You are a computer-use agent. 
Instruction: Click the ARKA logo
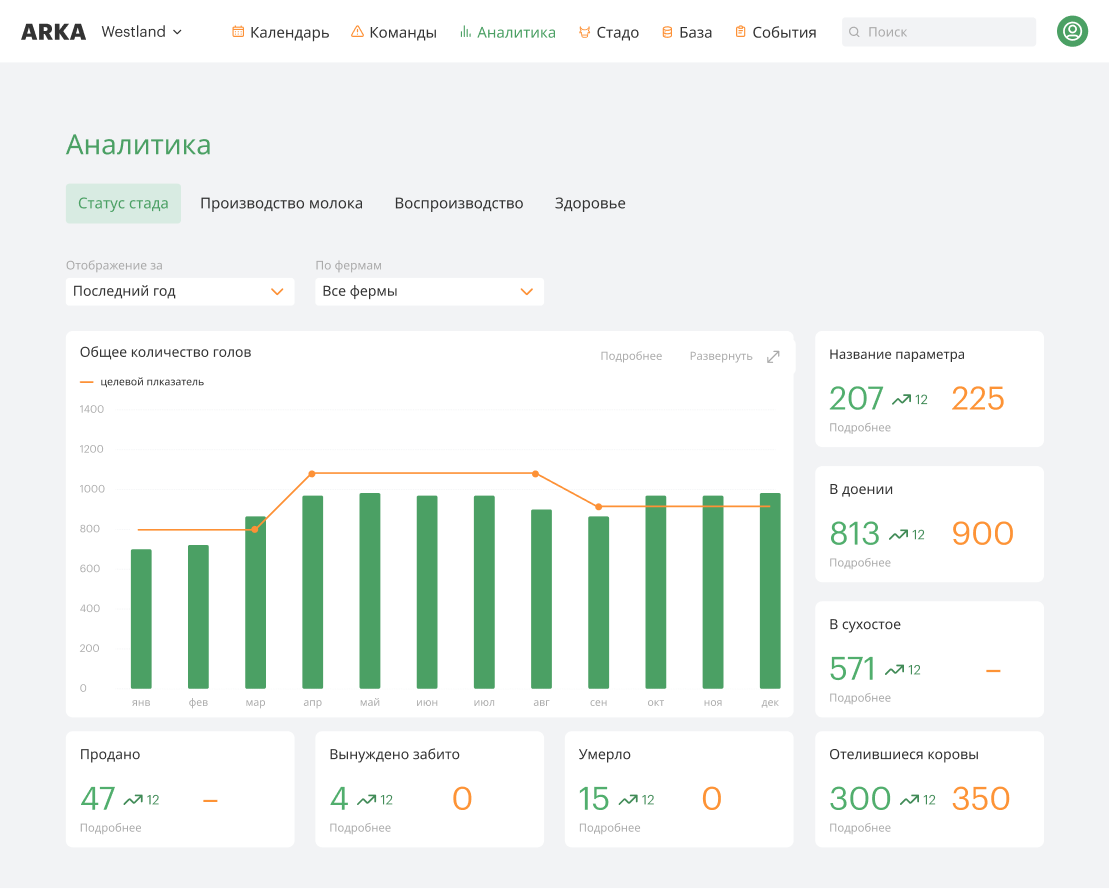click(x=53, y=32)
